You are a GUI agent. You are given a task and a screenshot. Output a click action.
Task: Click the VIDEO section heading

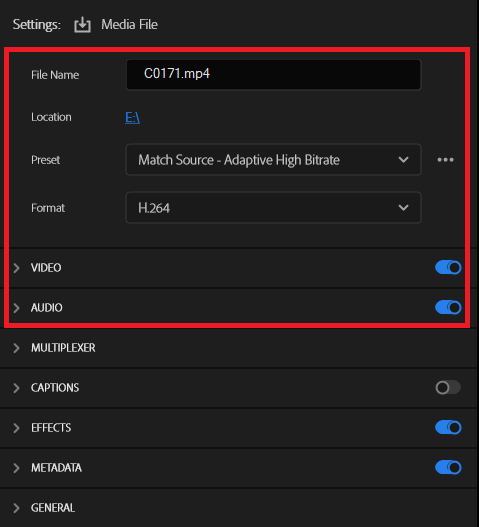46,268
